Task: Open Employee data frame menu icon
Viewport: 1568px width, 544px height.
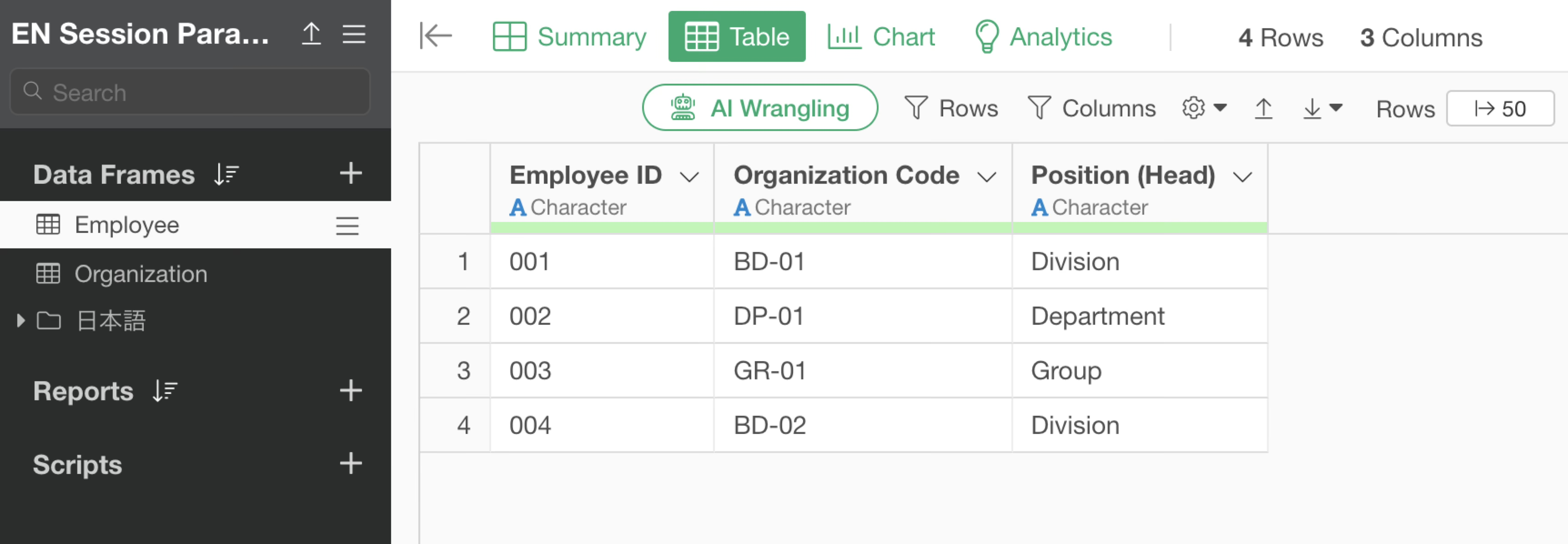Action: 347,226
